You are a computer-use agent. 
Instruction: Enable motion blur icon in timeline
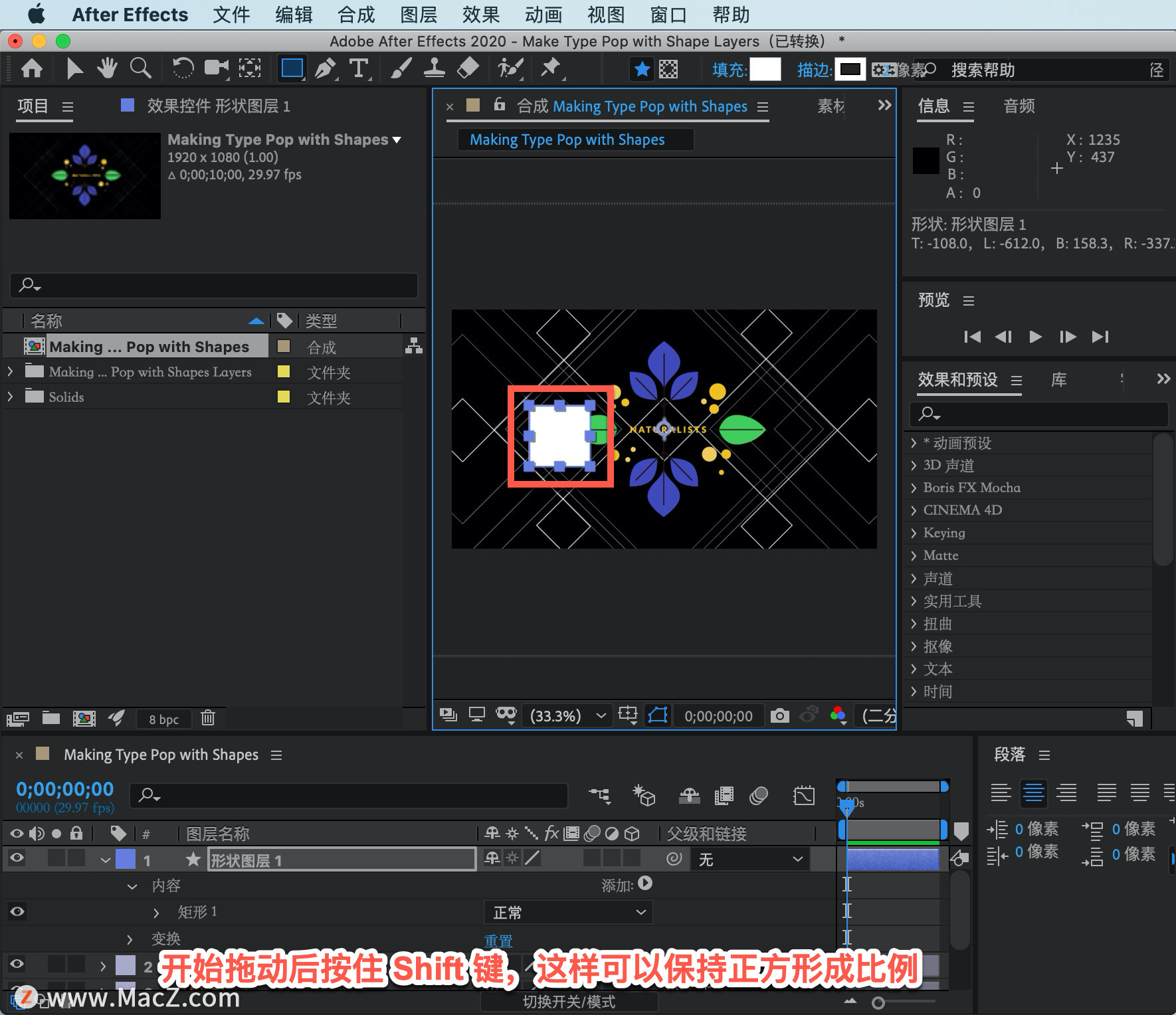point(759,795)
